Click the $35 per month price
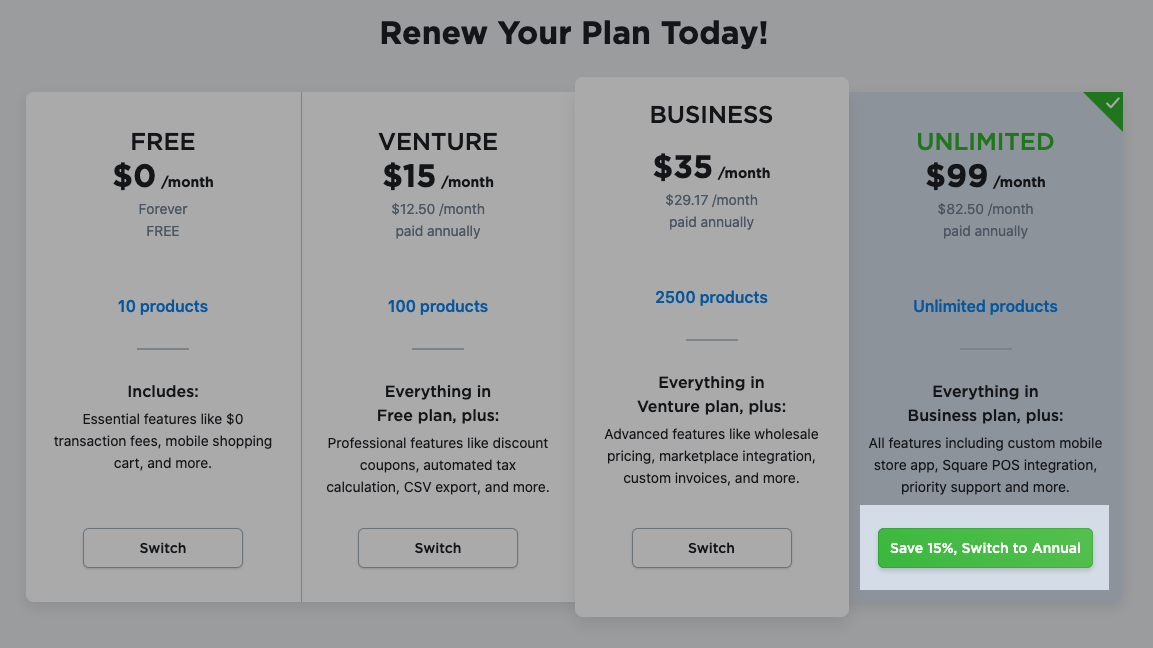This screenshot has width=1153, height=648. click(711, 171)
